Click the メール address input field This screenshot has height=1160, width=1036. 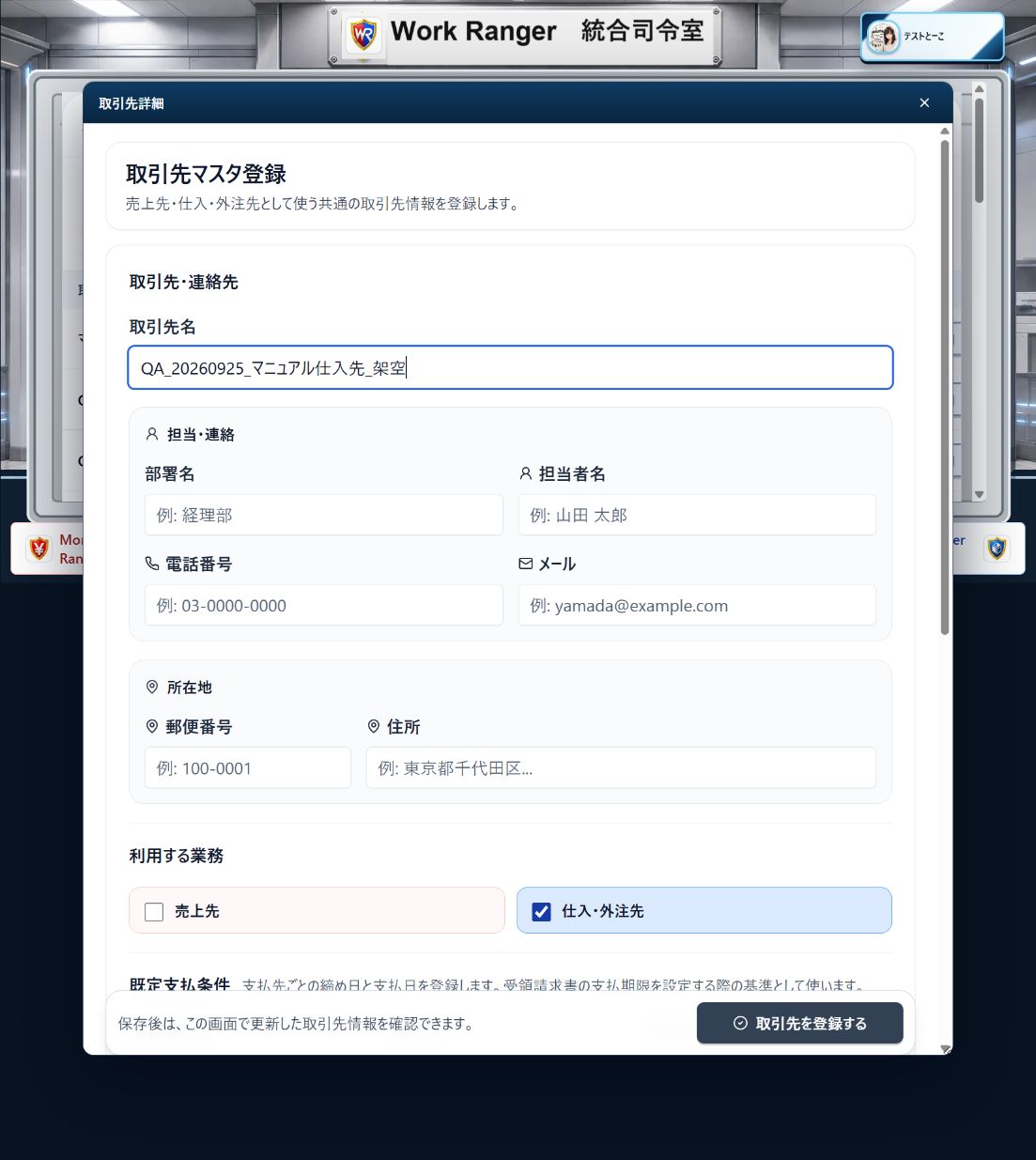[x=697, y=605]
